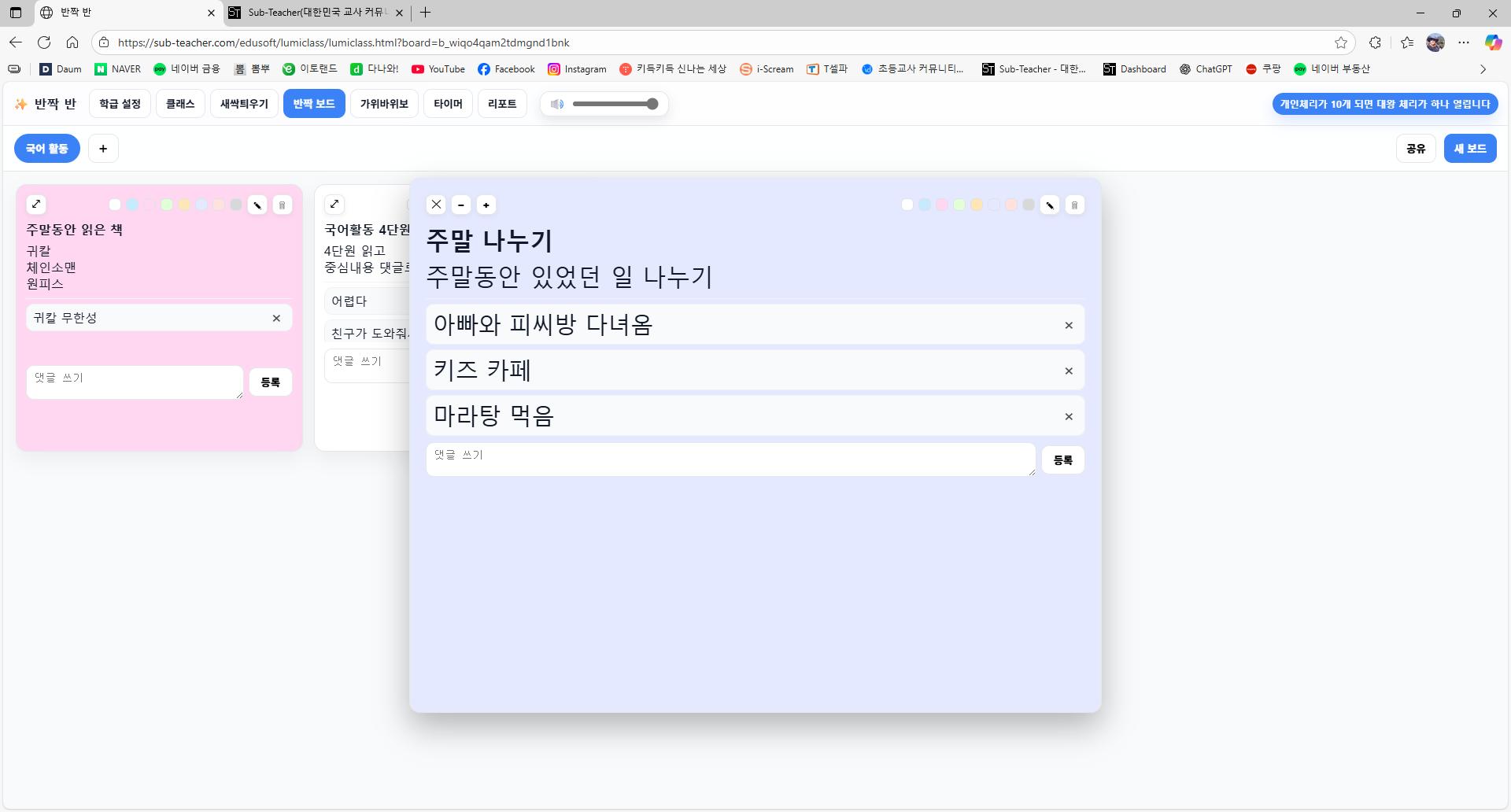1511x812 pixels.
Task: Pick light blue swatch on pink card
Action: 132,205
